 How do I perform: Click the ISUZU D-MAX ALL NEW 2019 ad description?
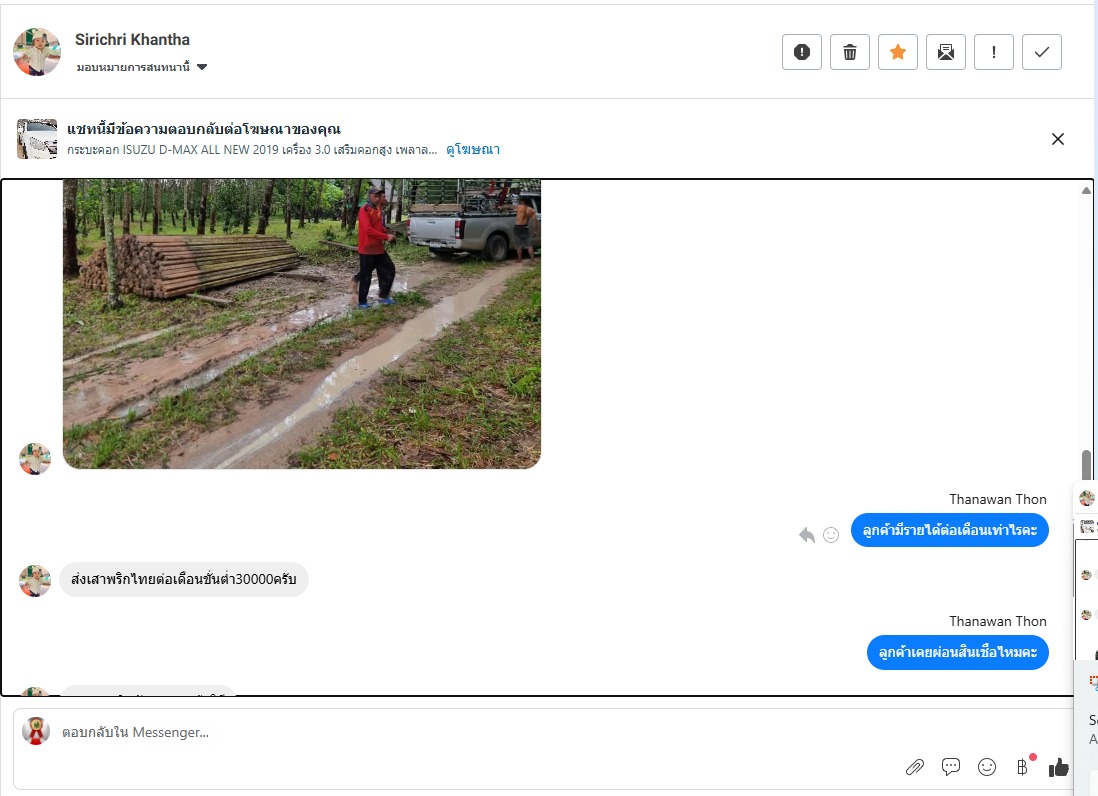(252, 150)
